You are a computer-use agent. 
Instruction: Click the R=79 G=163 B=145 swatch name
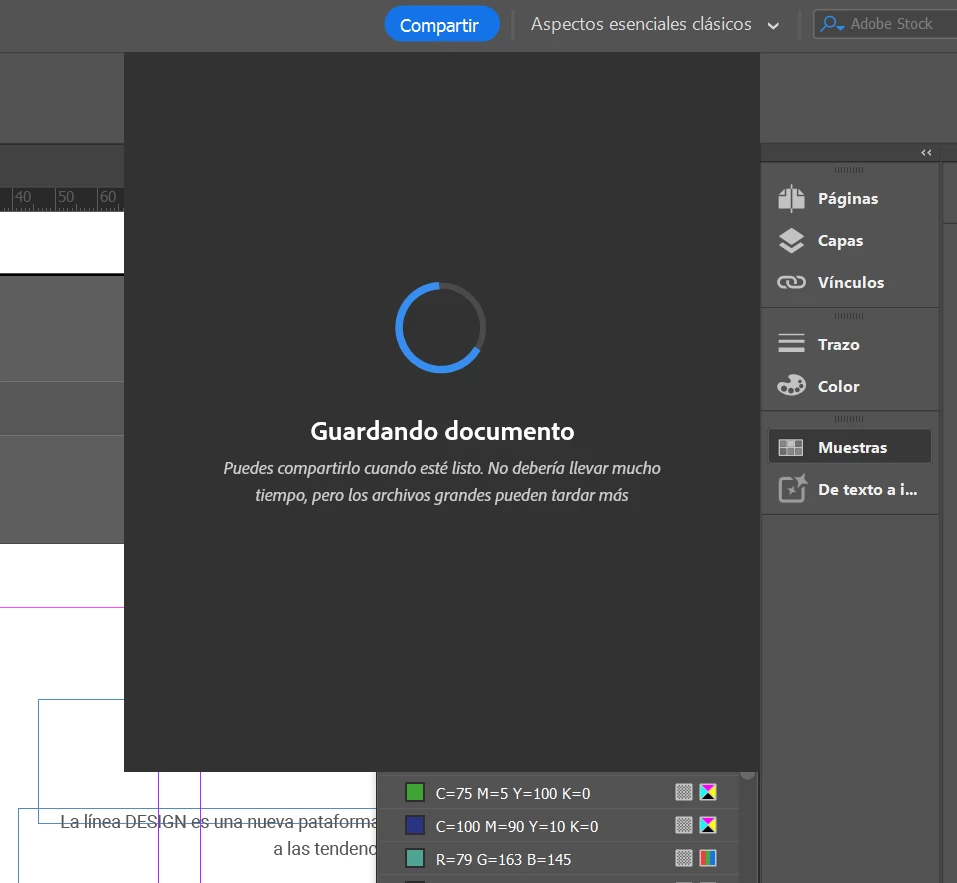(503, 859)
